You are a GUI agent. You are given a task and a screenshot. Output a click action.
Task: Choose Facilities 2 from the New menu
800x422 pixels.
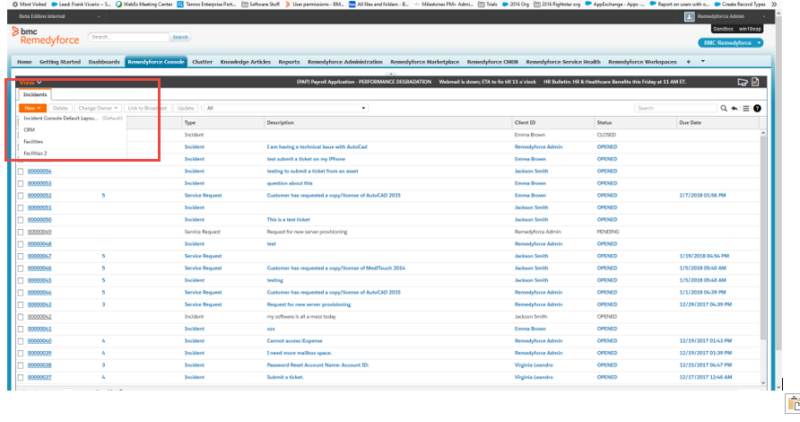(36, 153)
